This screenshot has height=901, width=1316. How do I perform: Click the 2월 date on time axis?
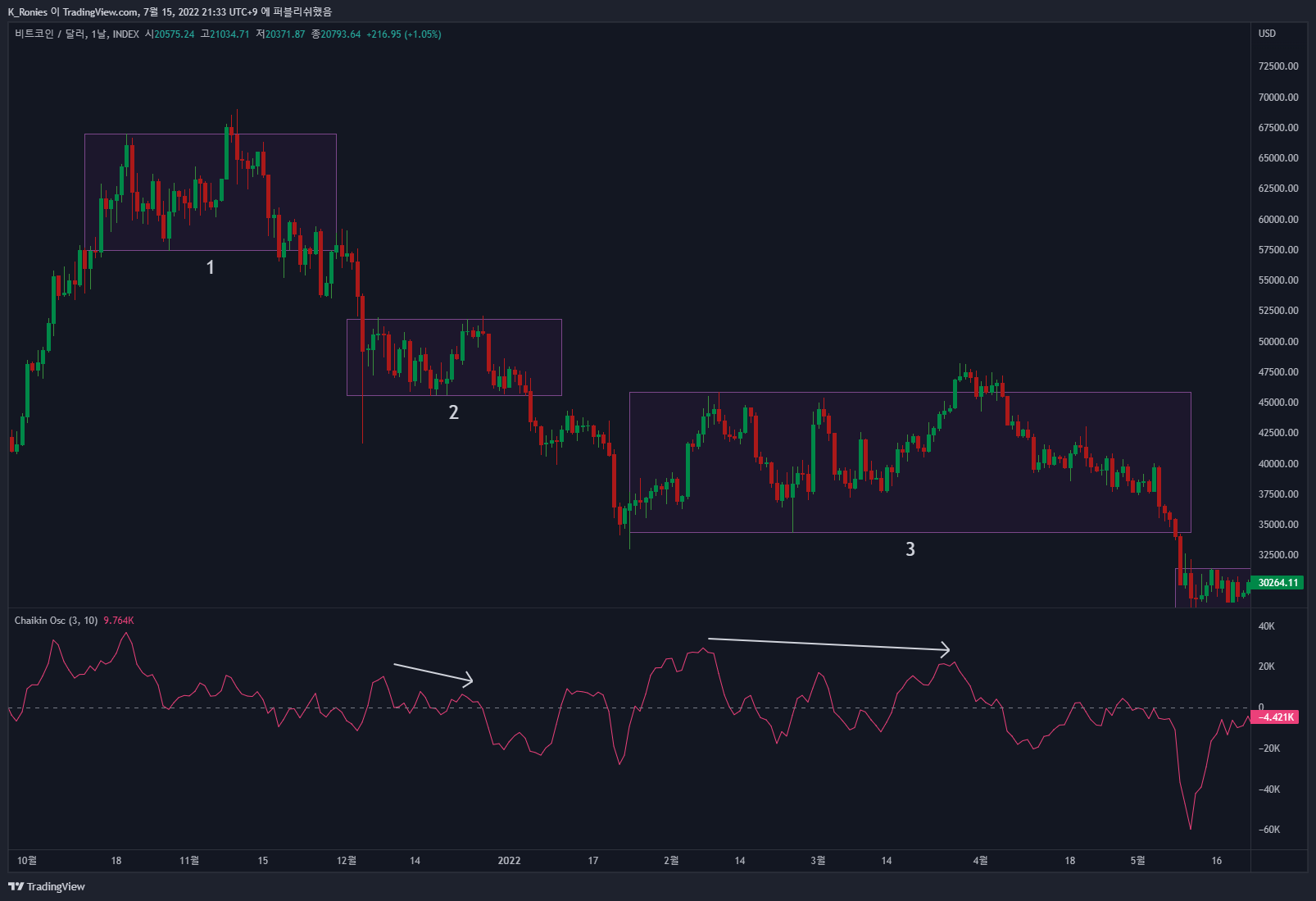coord(671,861)
